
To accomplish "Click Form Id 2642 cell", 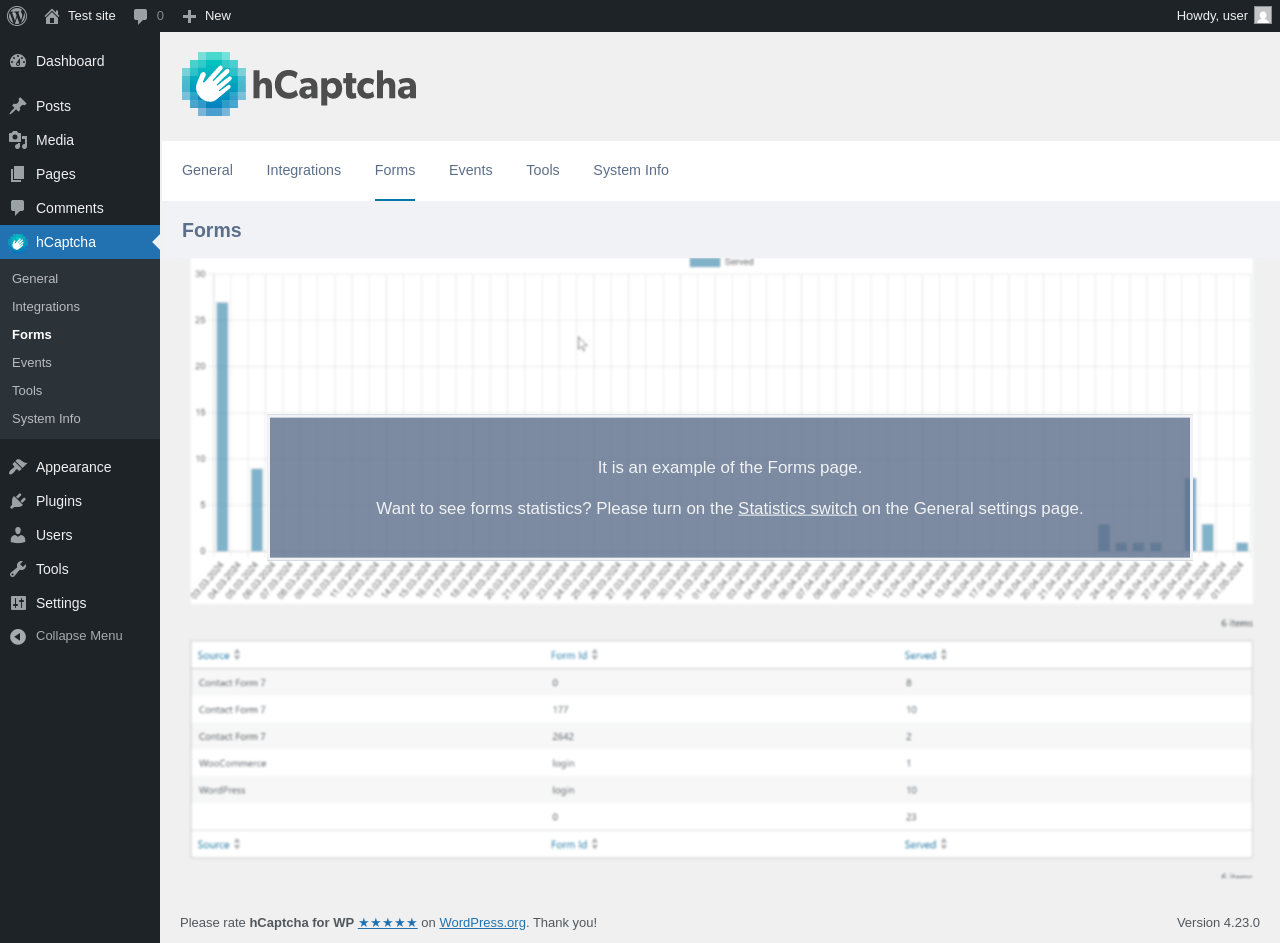I will click(x=563, y=736).
